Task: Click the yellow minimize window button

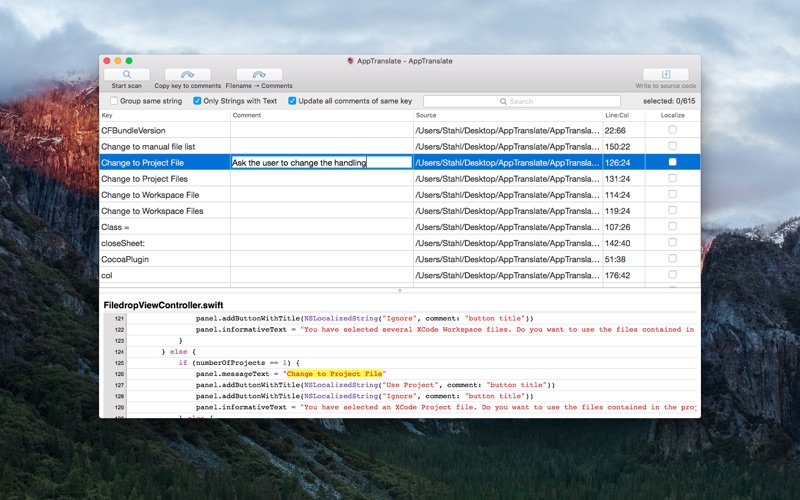Action: point(118,61)
